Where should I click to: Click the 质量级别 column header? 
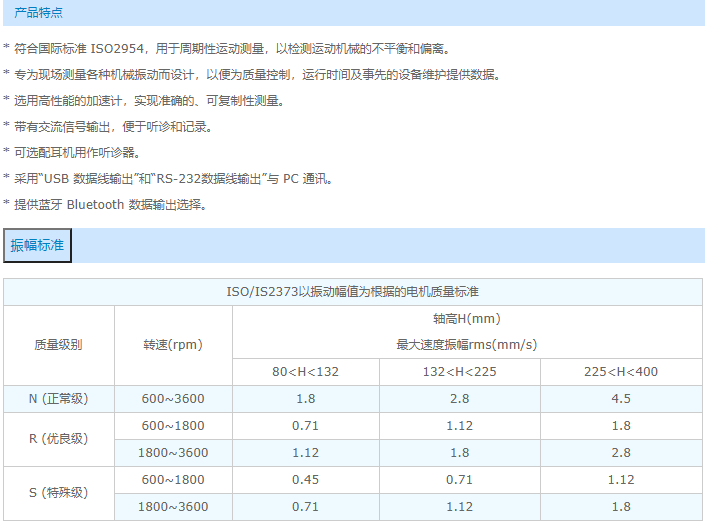point(59,345)
